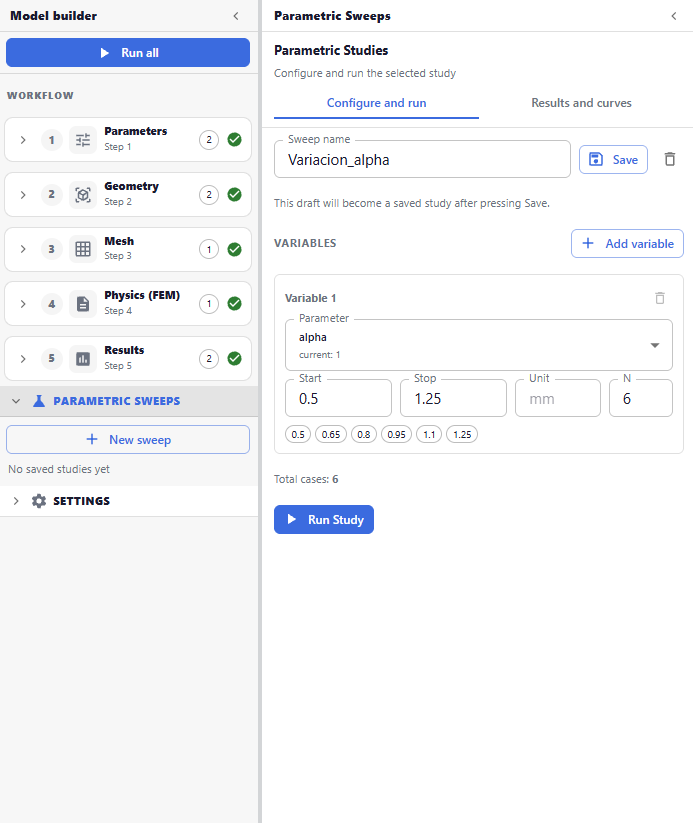
Task: Expand the Geometry step
Action: [23, 195]
